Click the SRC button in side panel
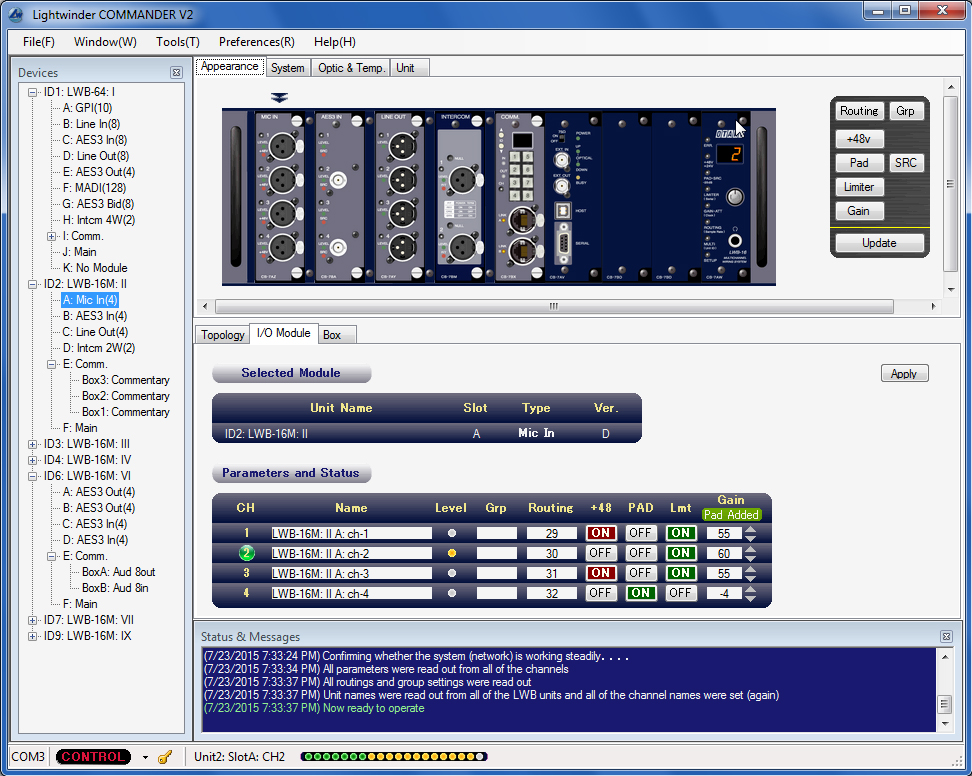 pyautogui.click(x=906, y=163)
